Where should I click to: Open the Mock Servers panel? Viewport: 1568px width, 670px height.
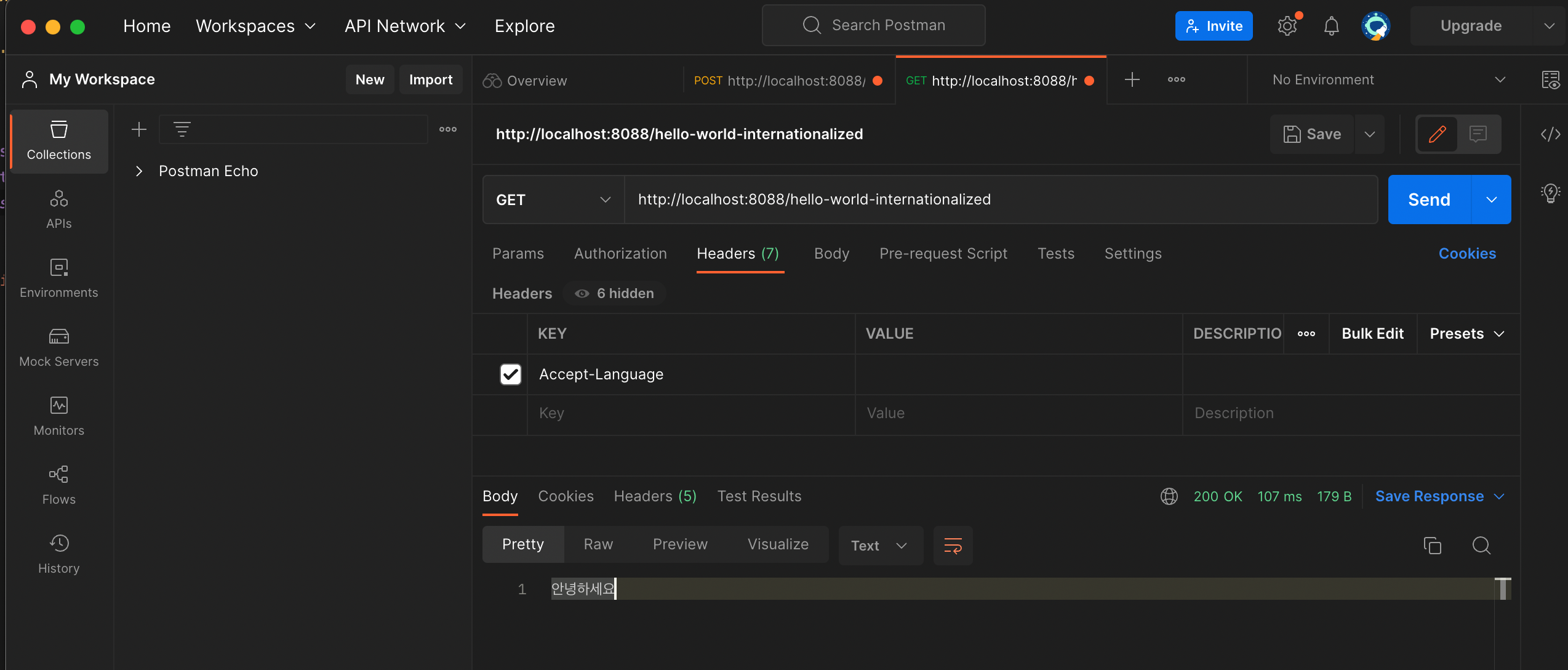pyautogui.click(x=59, y=347)
